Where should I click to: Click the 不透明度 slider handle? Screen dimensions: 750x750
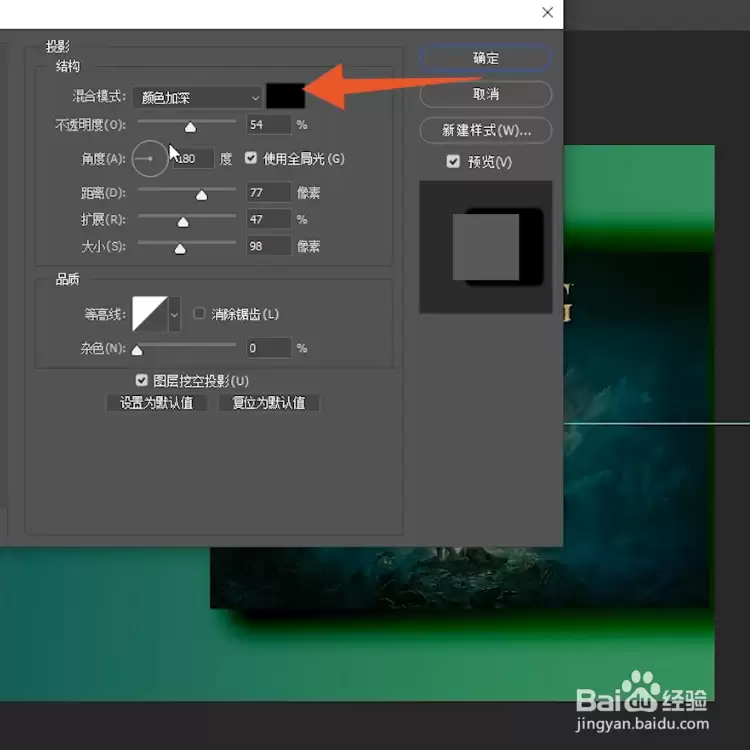(190, 127)
